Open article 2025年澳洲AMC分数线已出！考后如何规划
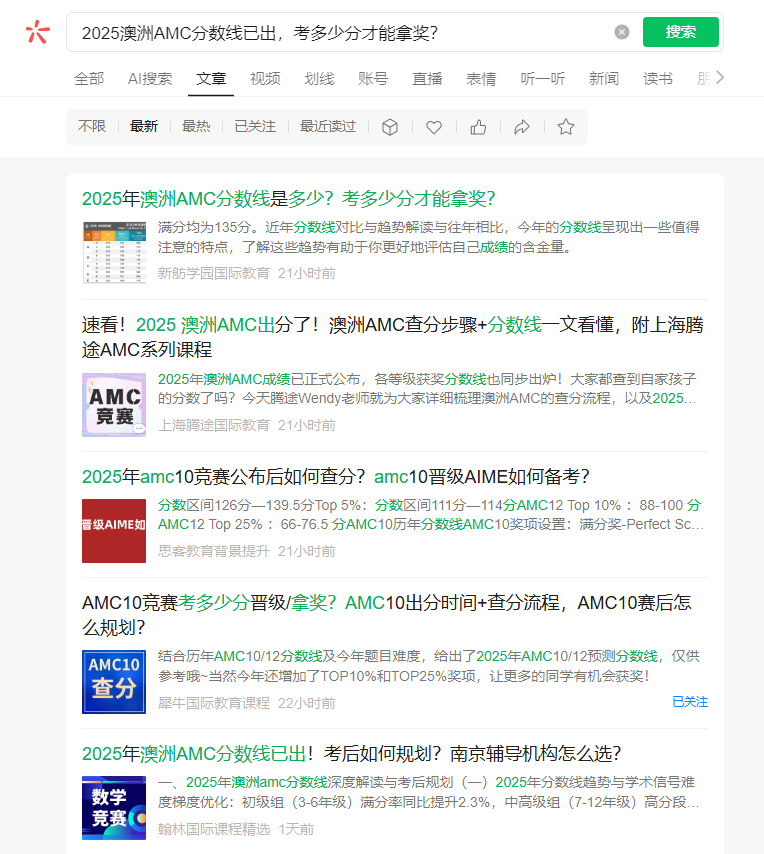 click(351, 754)
